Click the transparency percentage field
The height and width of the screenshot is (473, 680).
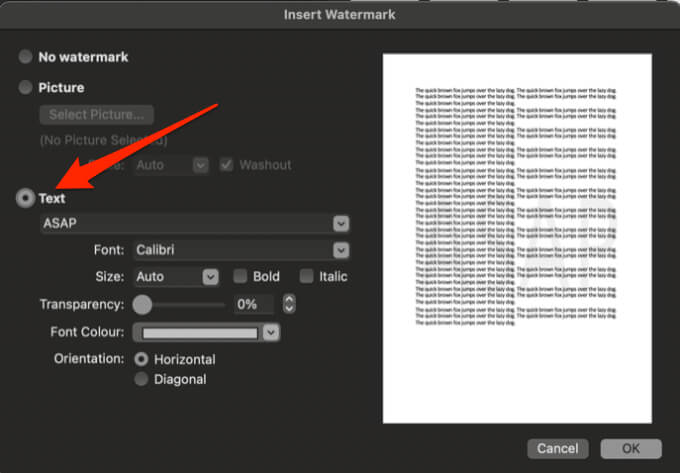254,304
